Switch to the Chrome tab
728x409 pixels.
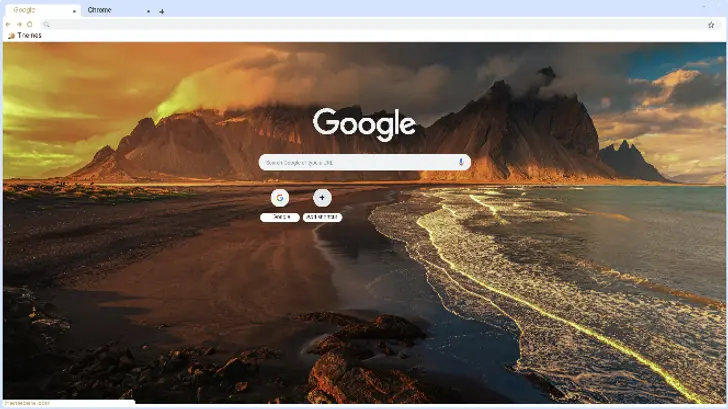point(105,10)
